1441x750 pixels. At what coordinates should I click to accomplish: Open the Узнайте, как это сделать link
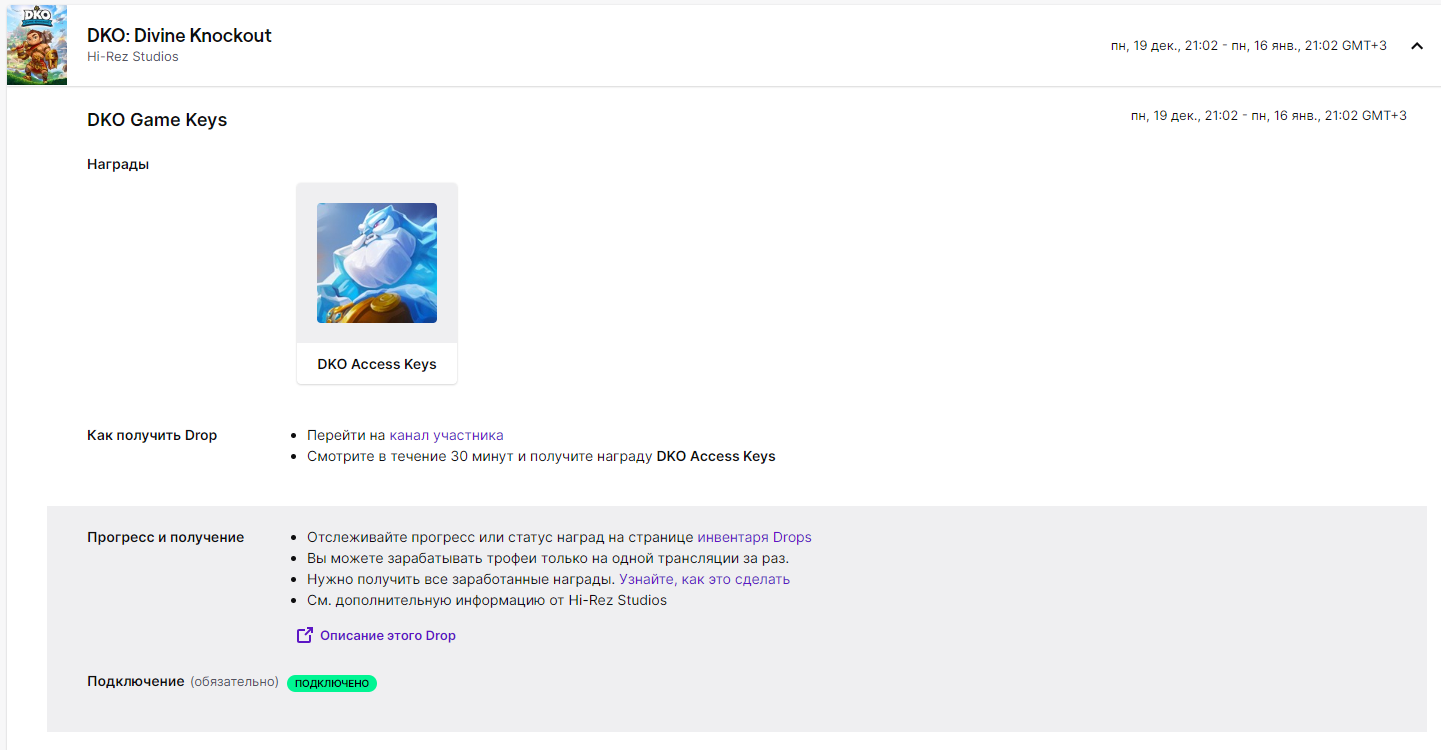(704, 579)
